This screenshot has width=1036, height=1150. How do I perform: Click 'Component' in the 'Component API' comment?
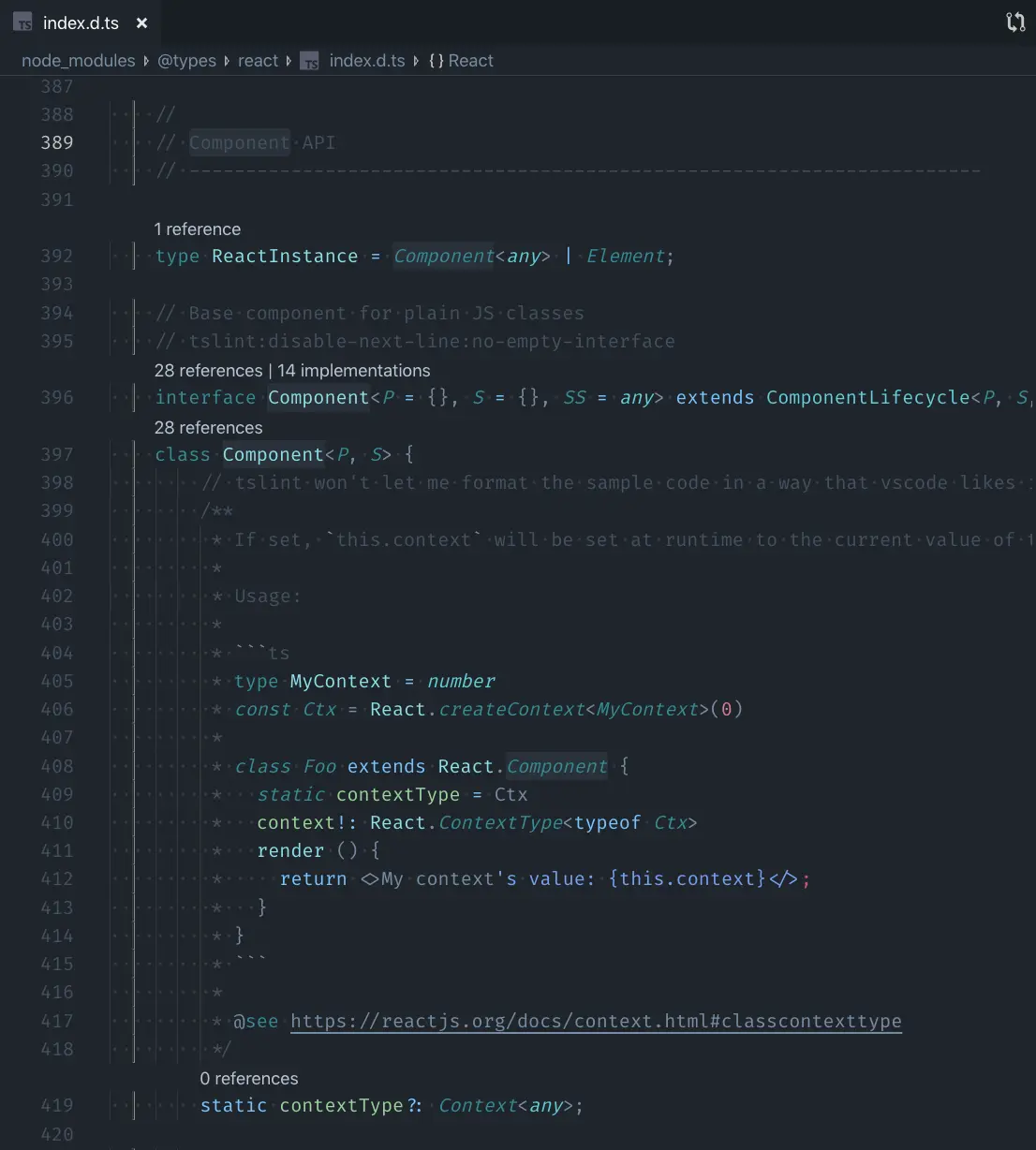point(239,142)
